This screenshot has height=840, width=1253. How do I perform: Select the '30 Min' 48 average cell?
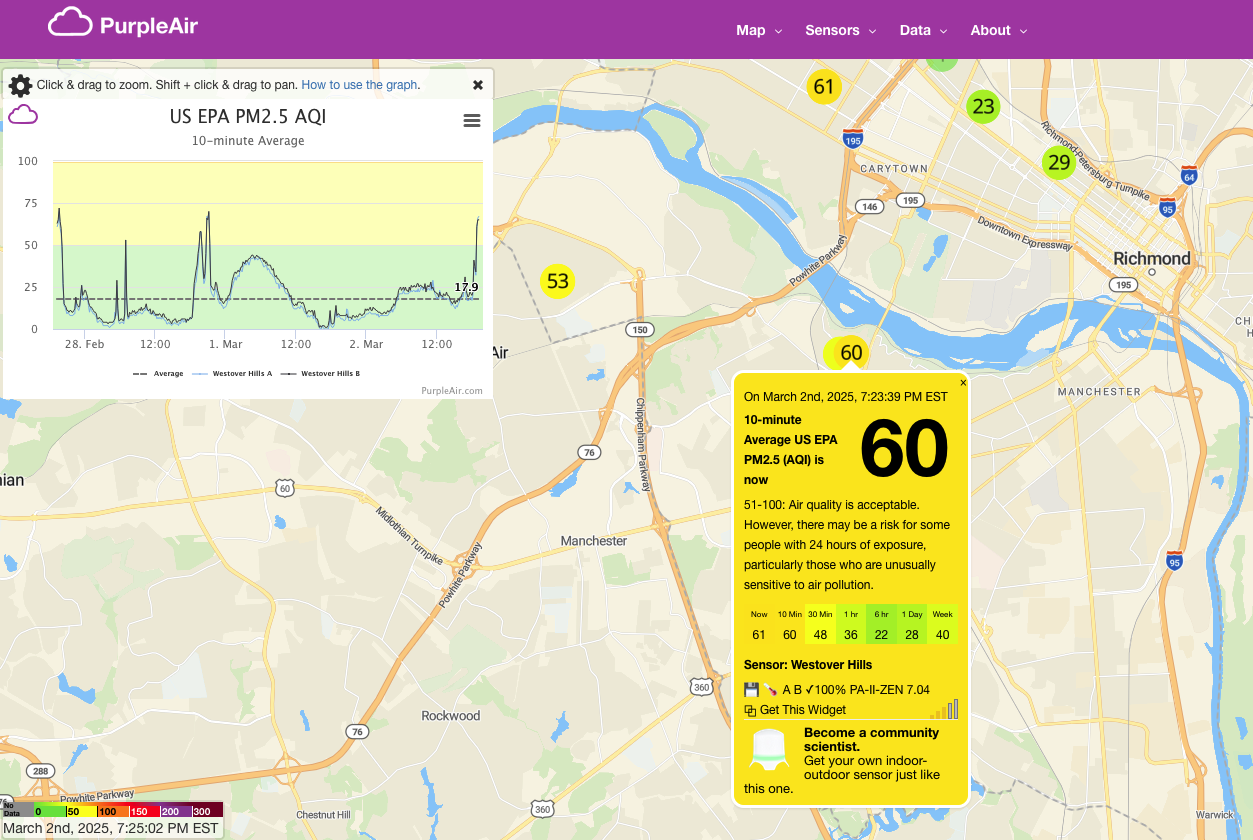[x=820, y=625]
